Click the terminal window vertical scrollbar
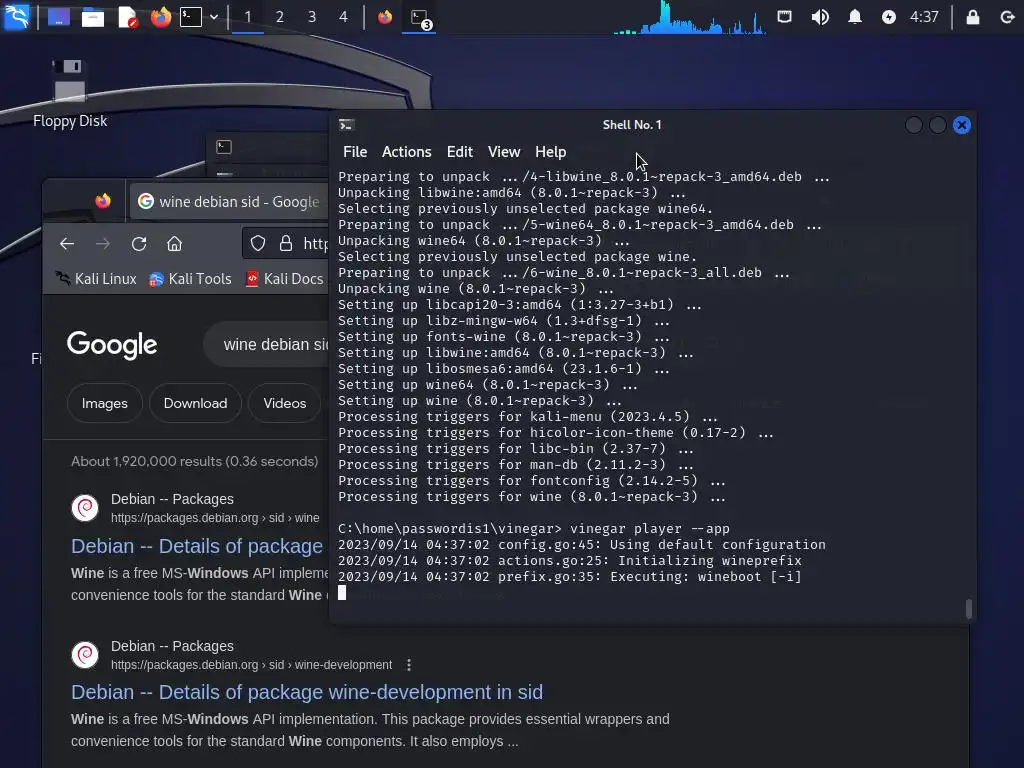Screen dimensions: 1024x768 coord(968,609)
